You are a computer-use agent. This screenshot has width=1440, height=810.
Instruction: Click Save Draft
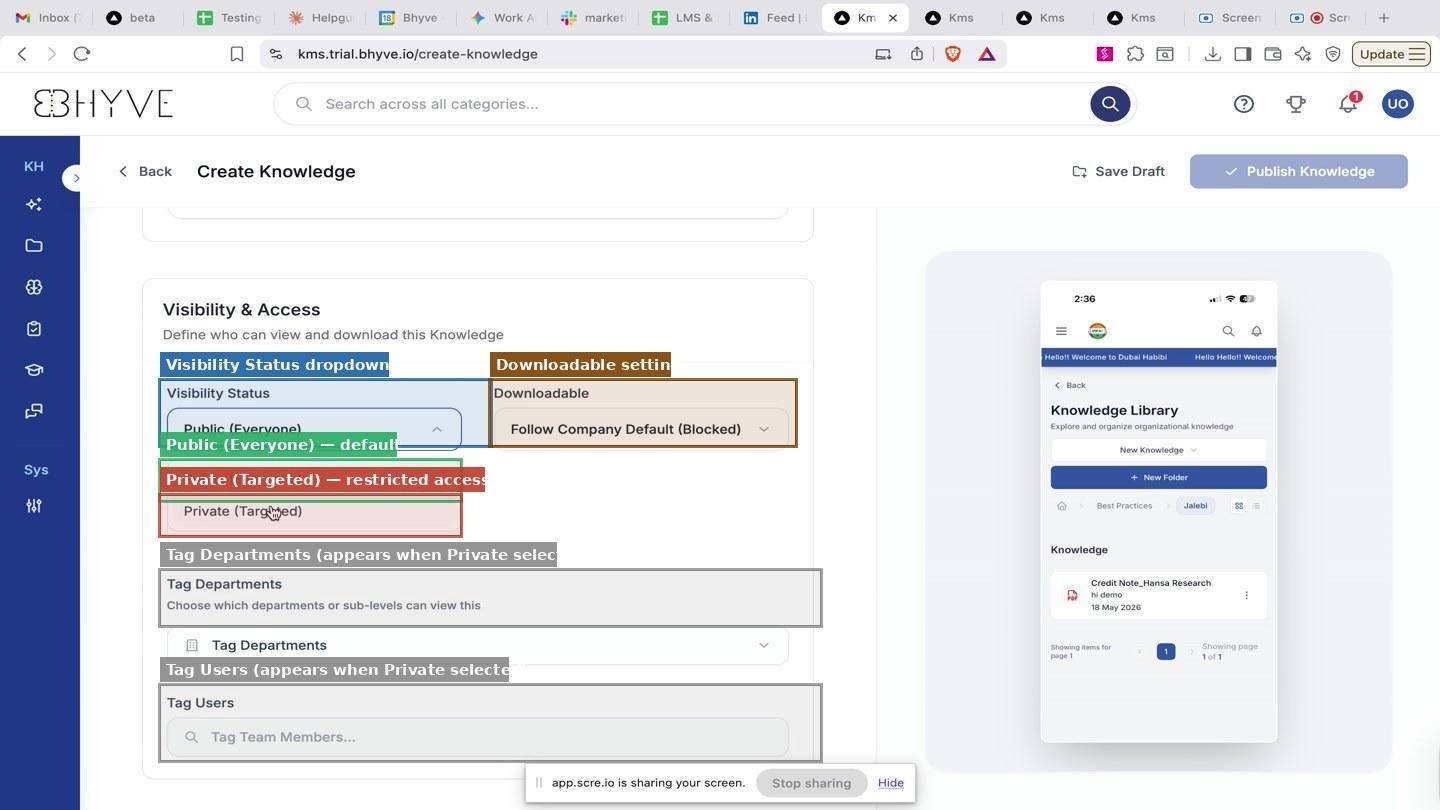pyautogui.click(x=1118, y=171)
